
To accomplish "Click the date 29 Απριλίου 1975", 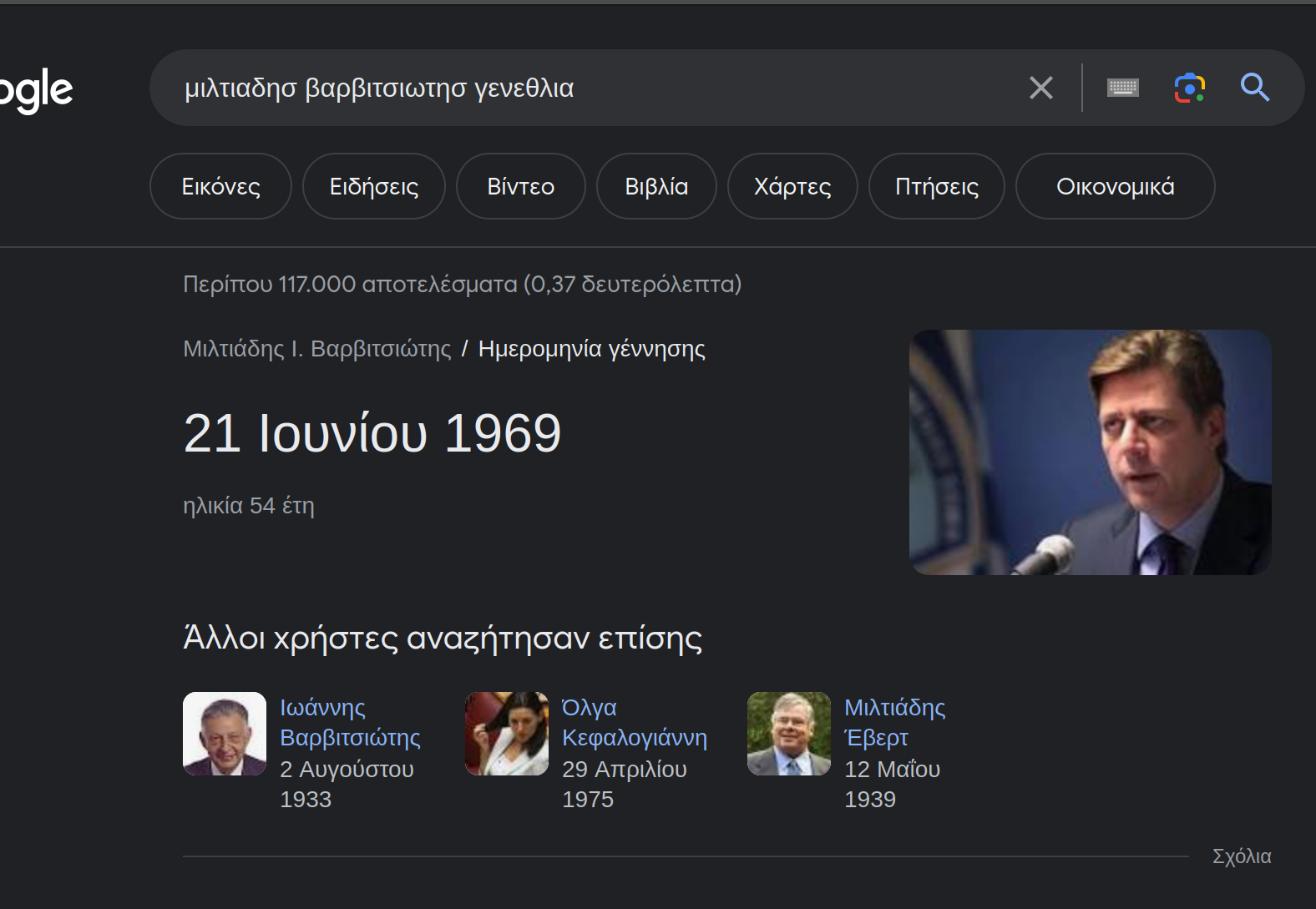I will [625, 785].
